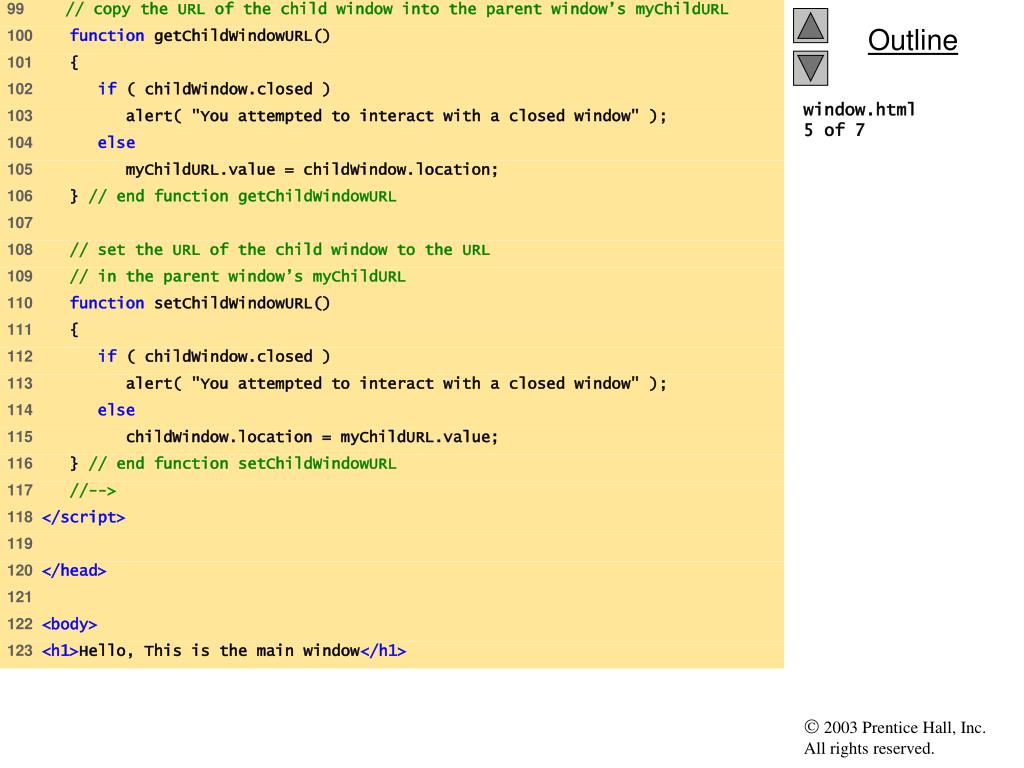
Task: Click the 'All rights reserved.' text
Action: click(869, 748)
